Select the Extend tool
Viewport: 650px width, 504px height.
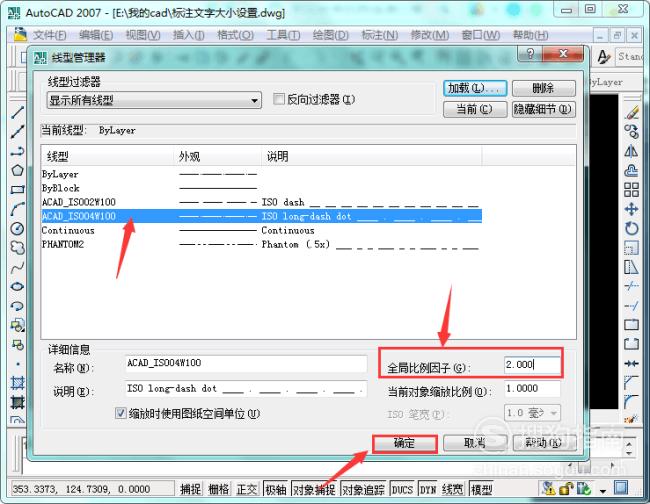(631, 306)
